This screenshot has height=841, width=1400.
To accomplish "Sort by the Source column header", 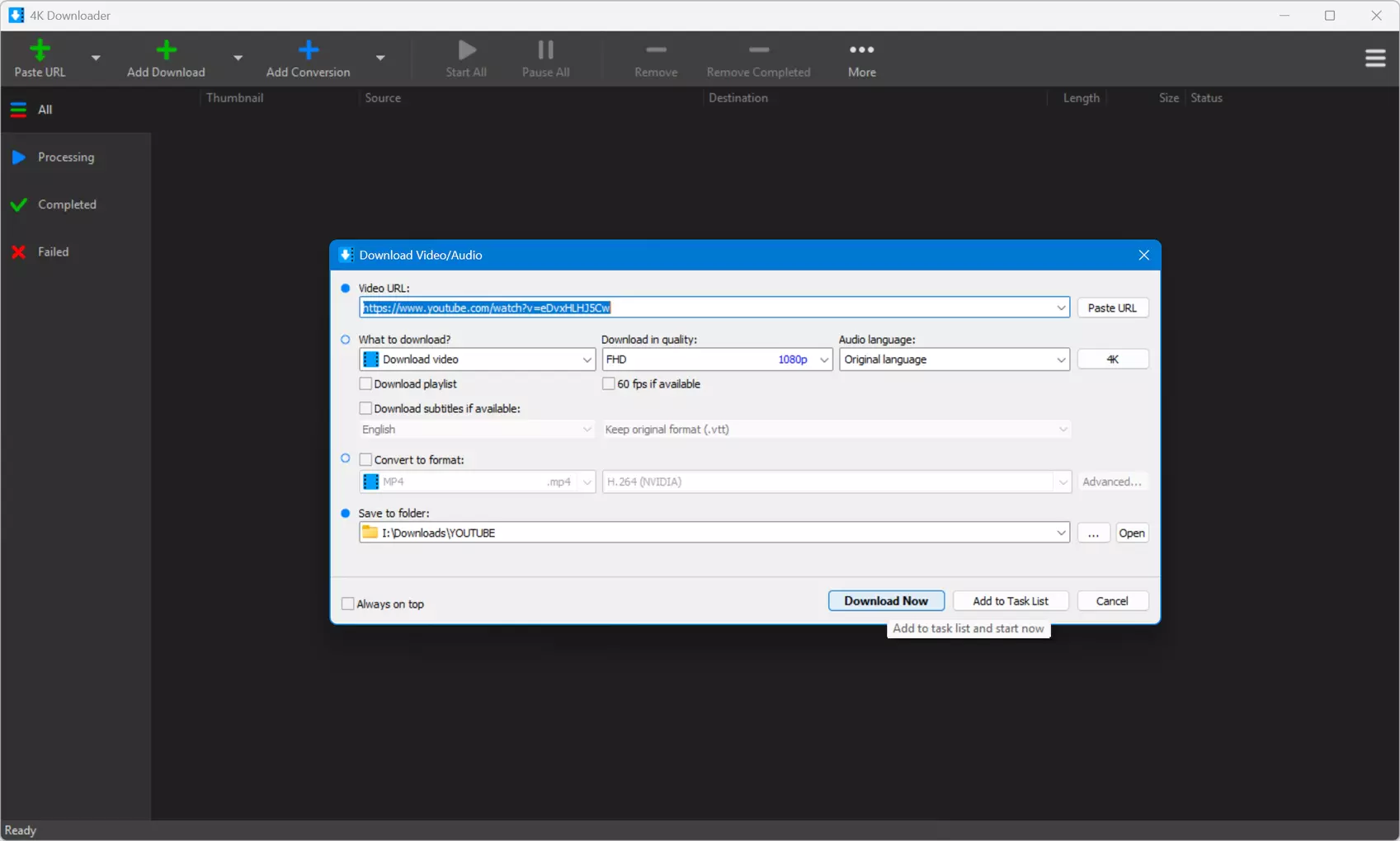I will click(x=383, y=98).
